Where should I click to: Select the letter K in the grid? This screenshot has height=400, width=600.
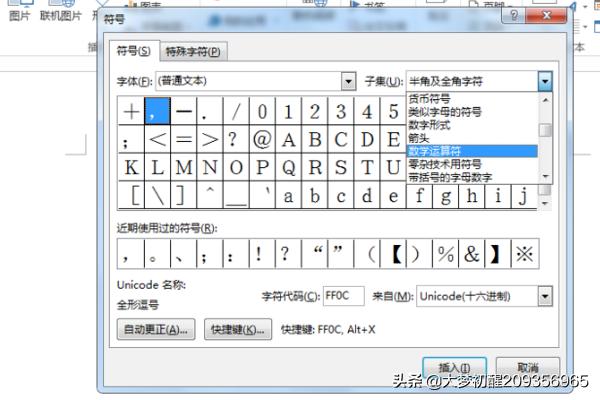131,167
